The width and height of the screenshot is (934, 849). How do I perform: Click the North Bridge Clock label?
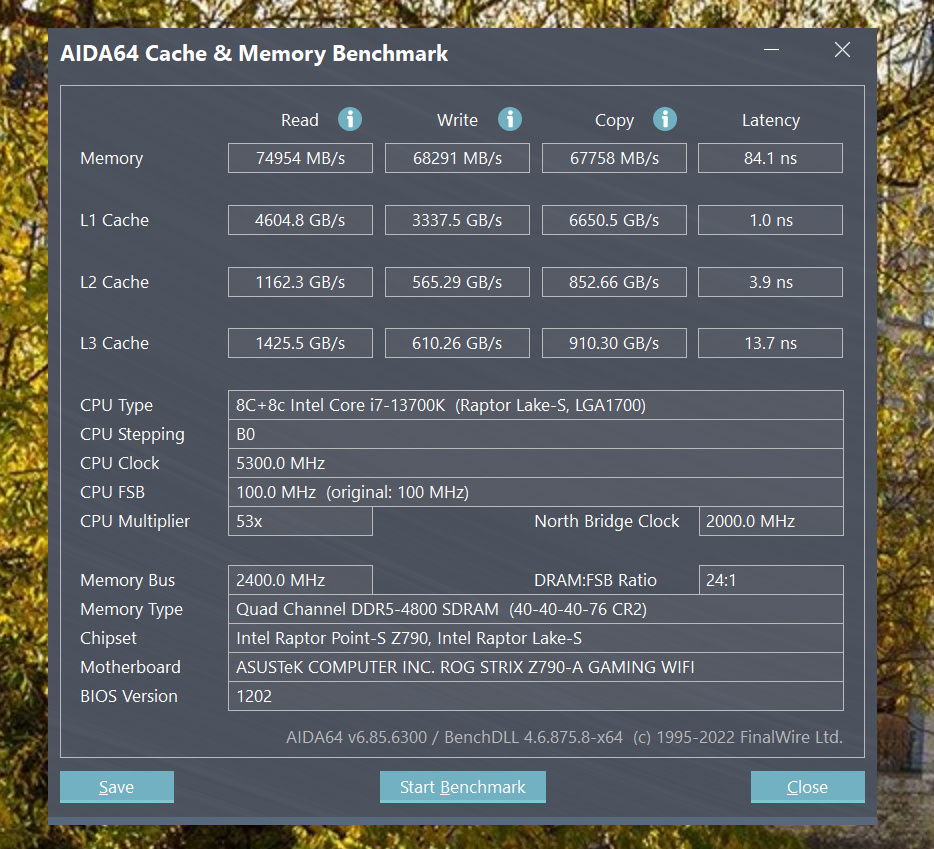pos(606,521)
